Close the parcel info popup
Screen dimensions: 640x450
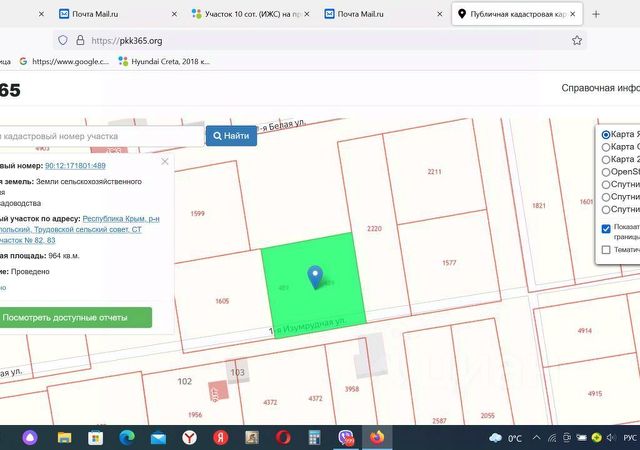point(164,162)
